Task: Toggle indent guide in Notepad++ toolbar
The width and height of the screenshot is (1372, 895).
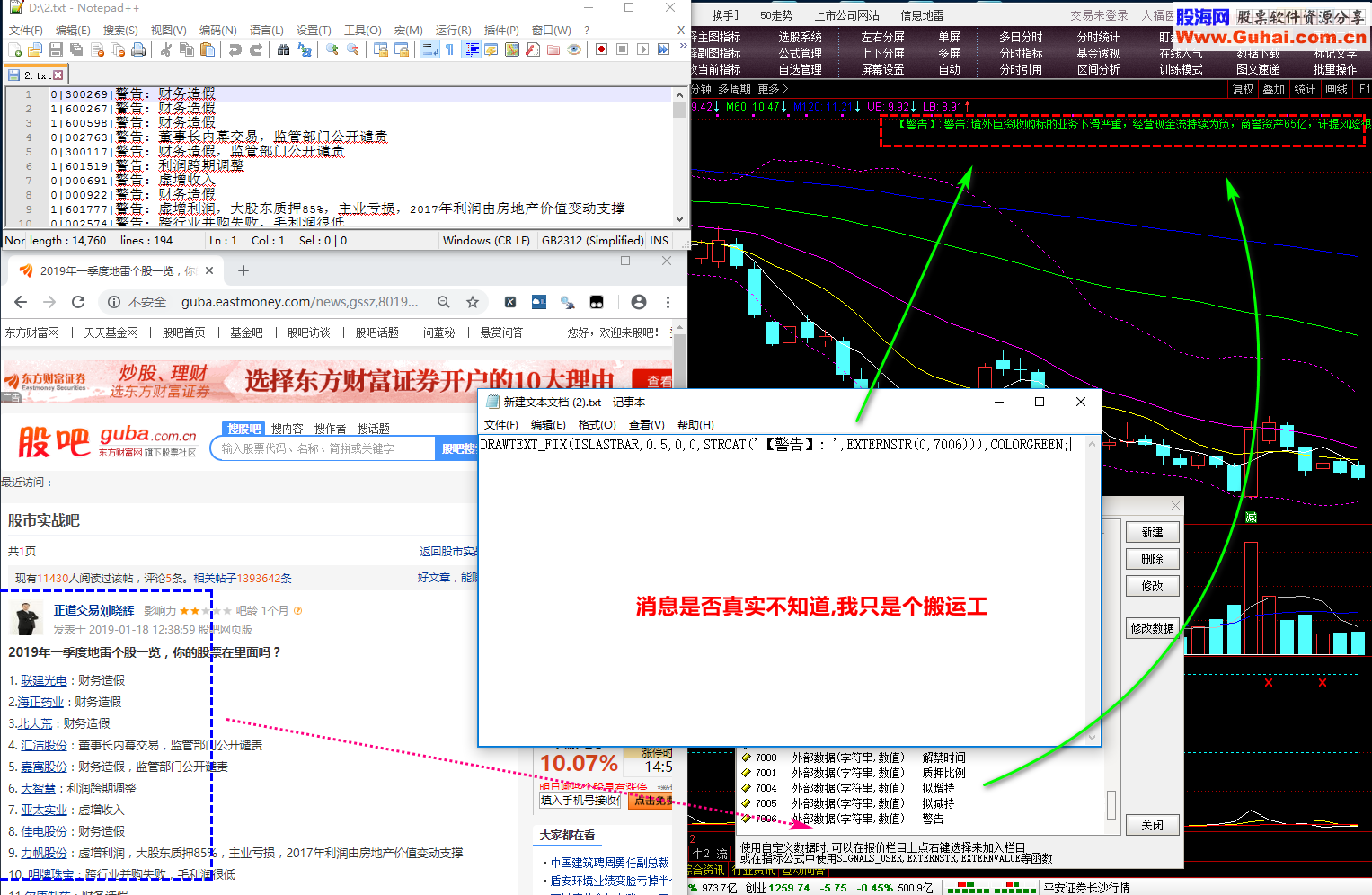Action: (x=471, y=49)
